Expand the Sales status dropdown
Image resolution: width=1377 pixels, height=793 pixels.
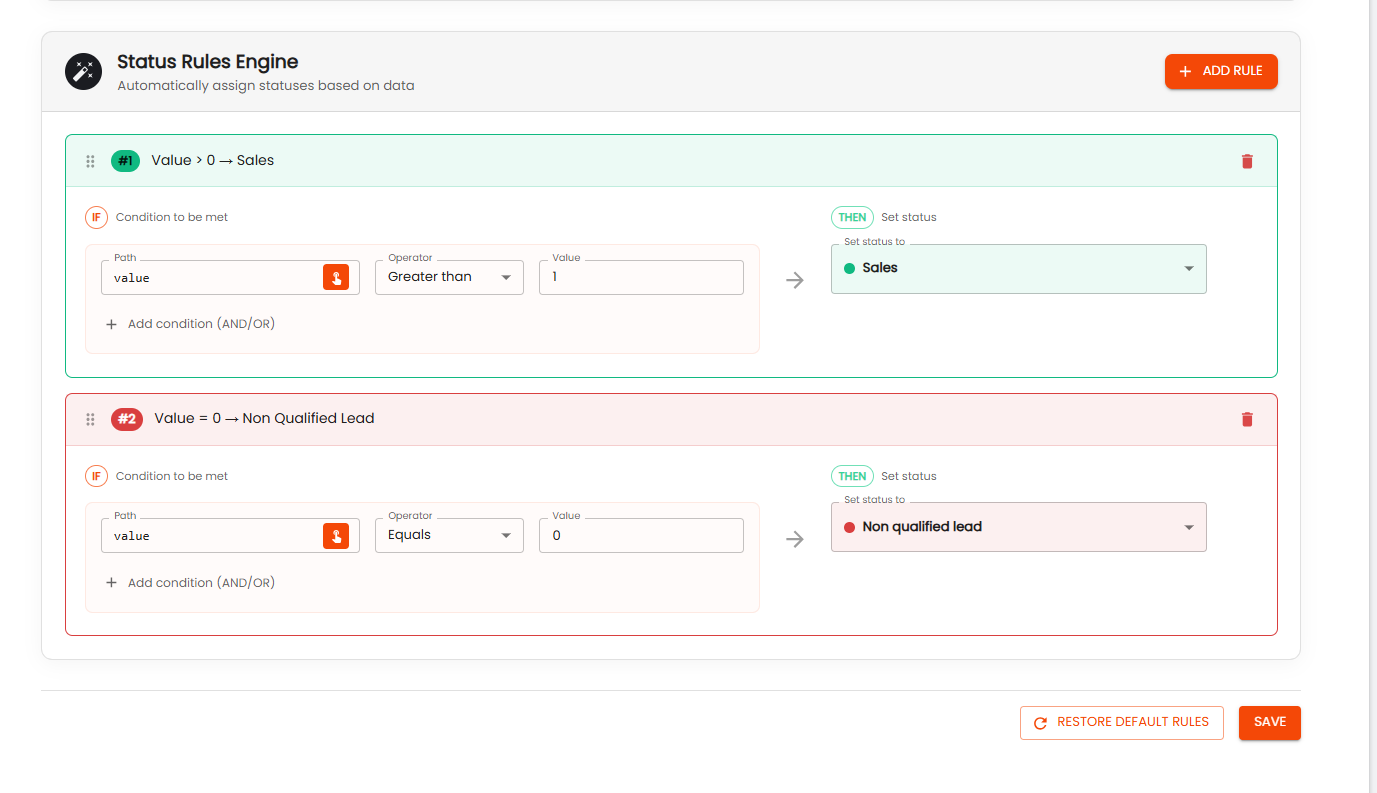[x=1018, y=268]
